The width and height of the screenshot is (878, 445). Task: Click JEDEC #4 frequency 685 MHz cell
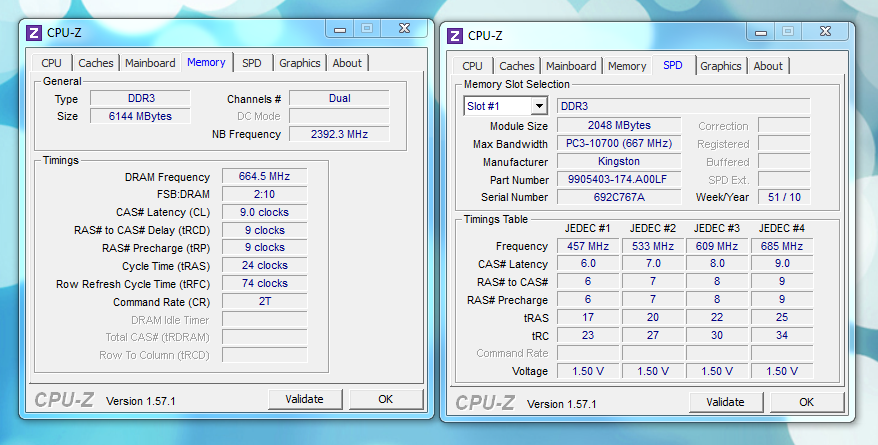tap(782, 246)
